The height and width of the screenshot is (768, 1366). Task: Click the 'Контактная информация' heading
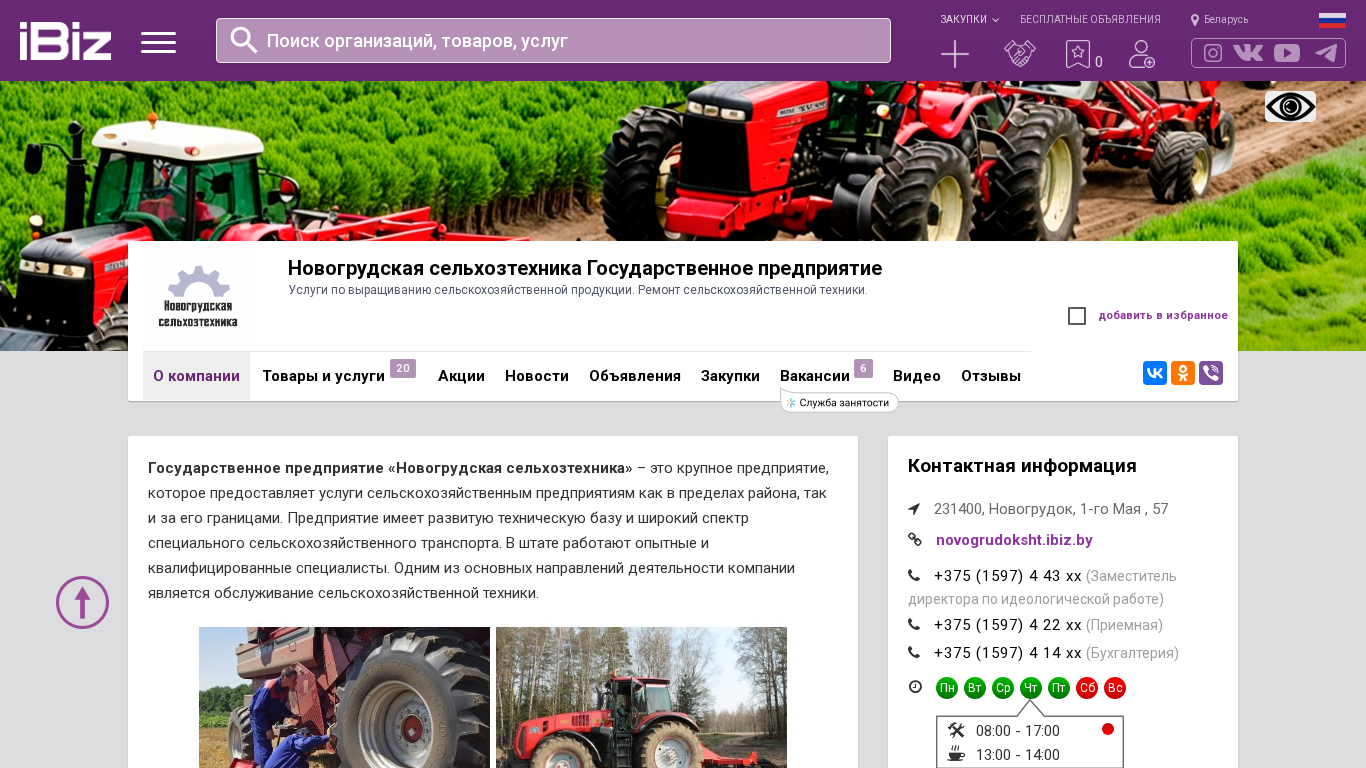[x=1022, y=466]
